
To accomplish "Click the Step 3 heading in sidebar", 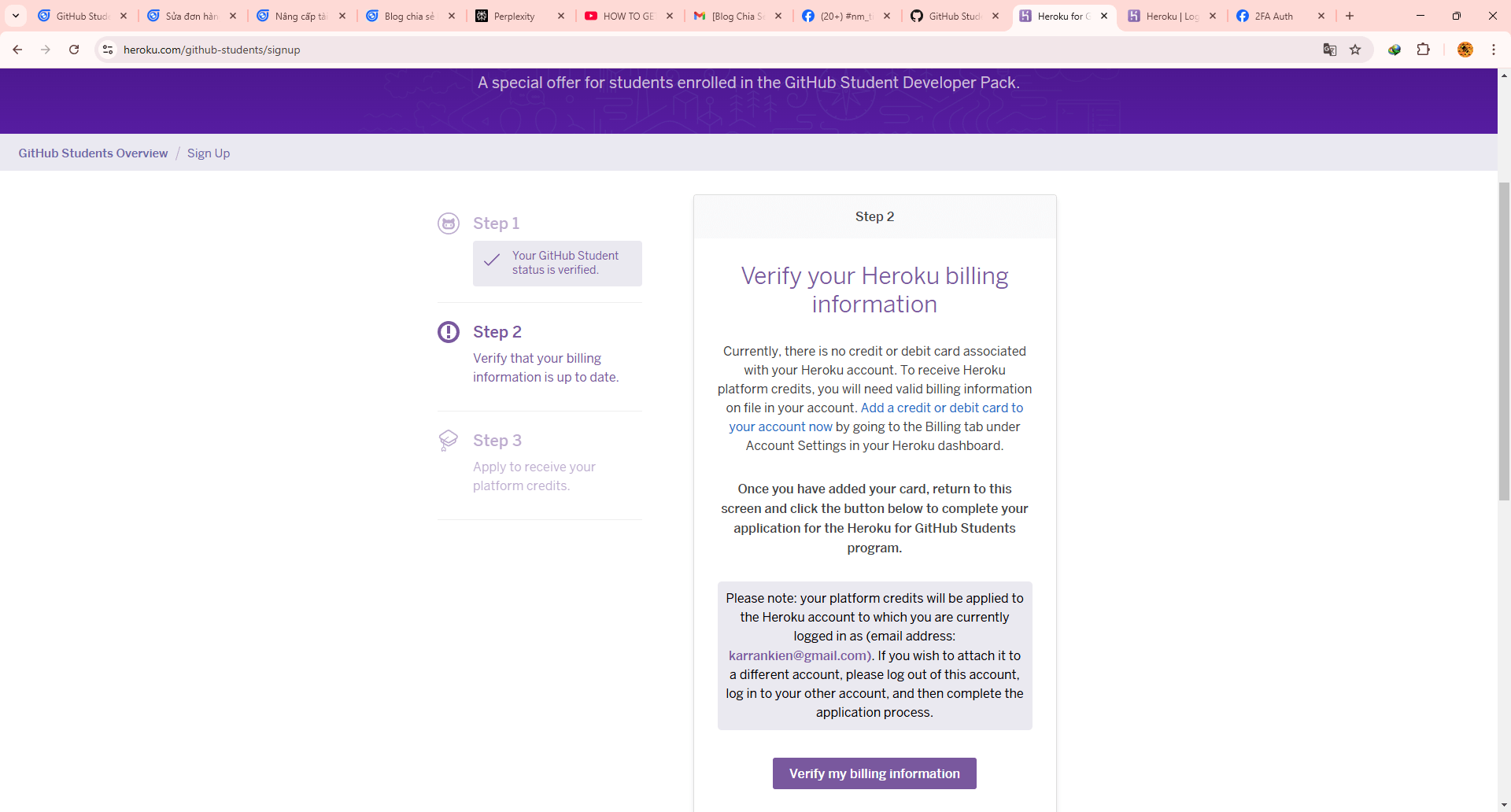I will pos(497,441).
